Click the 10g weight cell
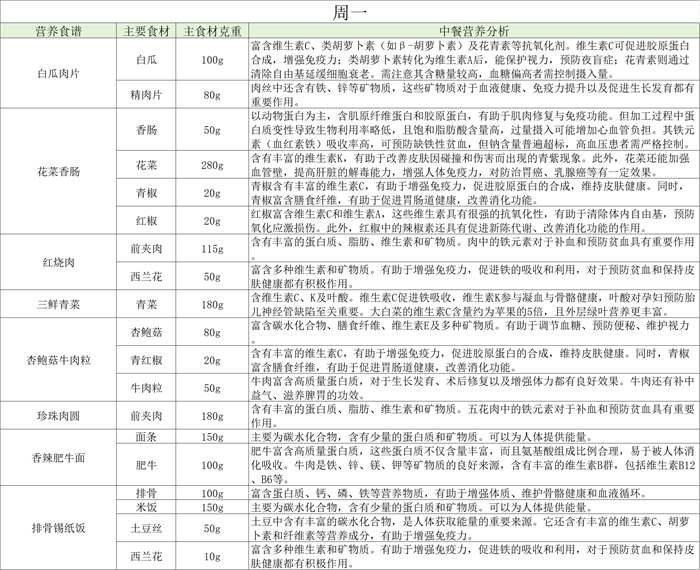The image size is (700, 570). click(213, 555)
